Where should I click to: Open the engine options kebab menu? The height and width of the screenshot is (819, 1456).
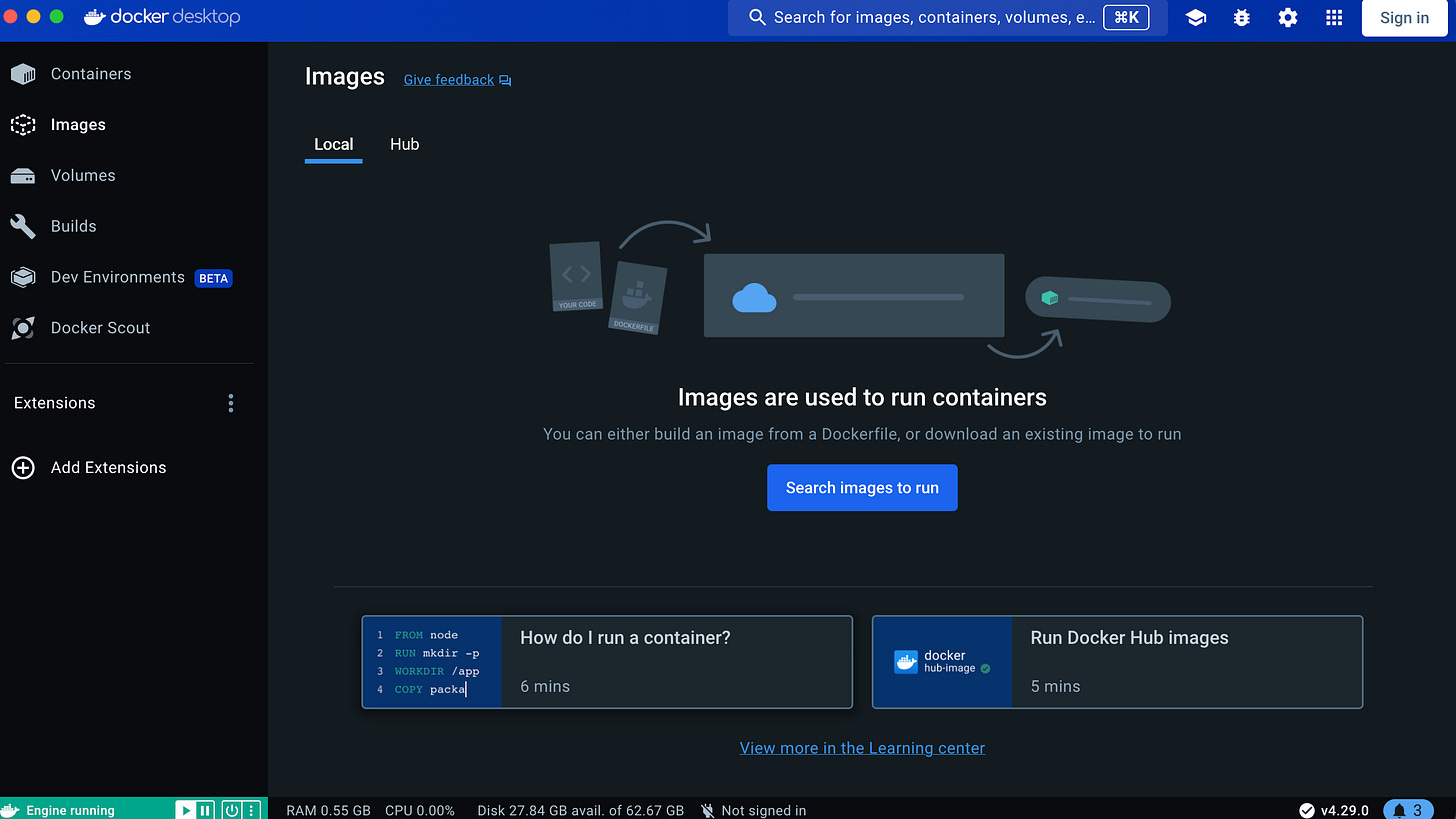pos(251,810)
